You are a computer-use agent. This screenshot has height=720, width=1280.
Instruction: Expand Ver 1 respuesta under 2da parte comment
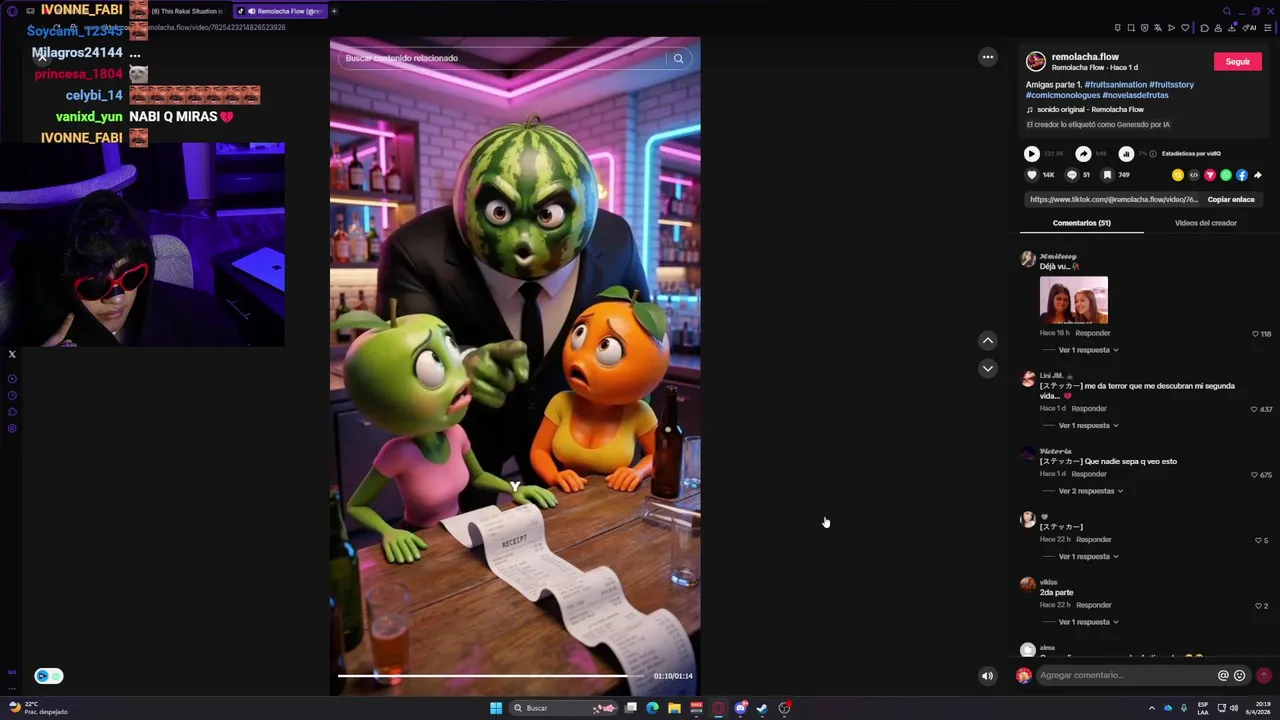(1088, 622)
